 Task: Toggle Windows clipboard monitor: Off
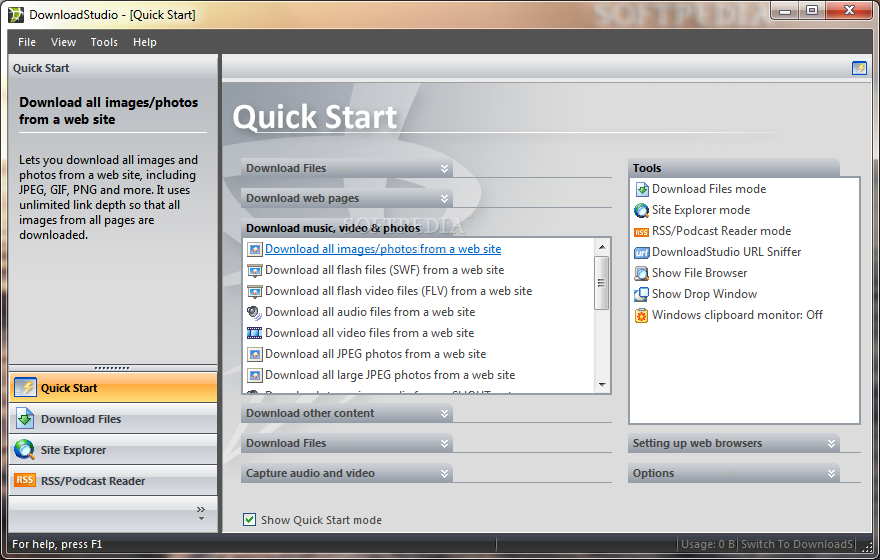click(x=737, y=315)
